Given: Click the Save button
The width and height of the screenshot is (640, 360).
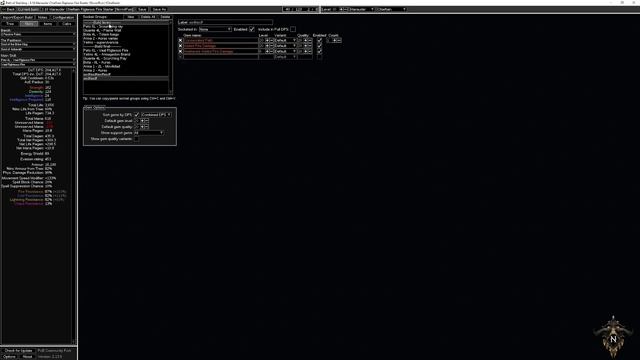Looking at the screenshot, I should pyautogui.click(x=142, y=9).
